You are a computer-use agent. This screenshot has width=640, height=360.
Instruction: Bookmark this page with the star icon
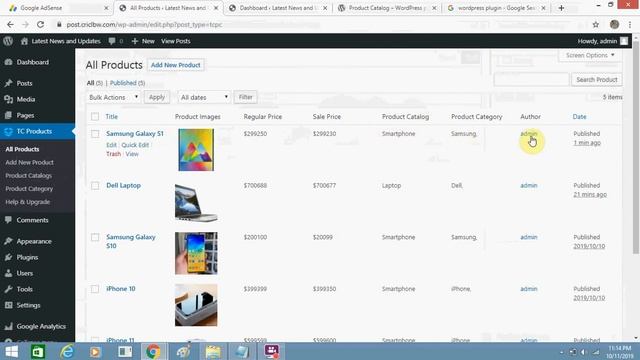tap(596, 24)
